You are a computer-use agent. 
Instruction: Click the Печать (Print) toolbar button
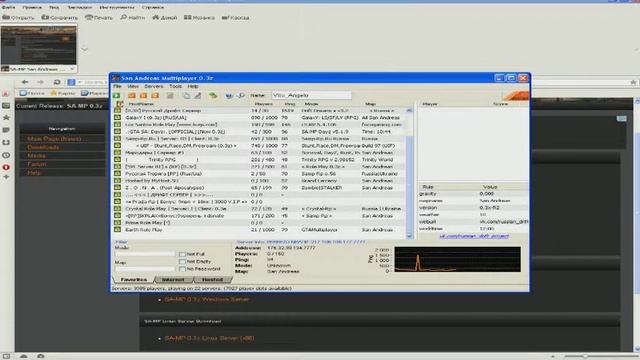[x=99, y=18]
